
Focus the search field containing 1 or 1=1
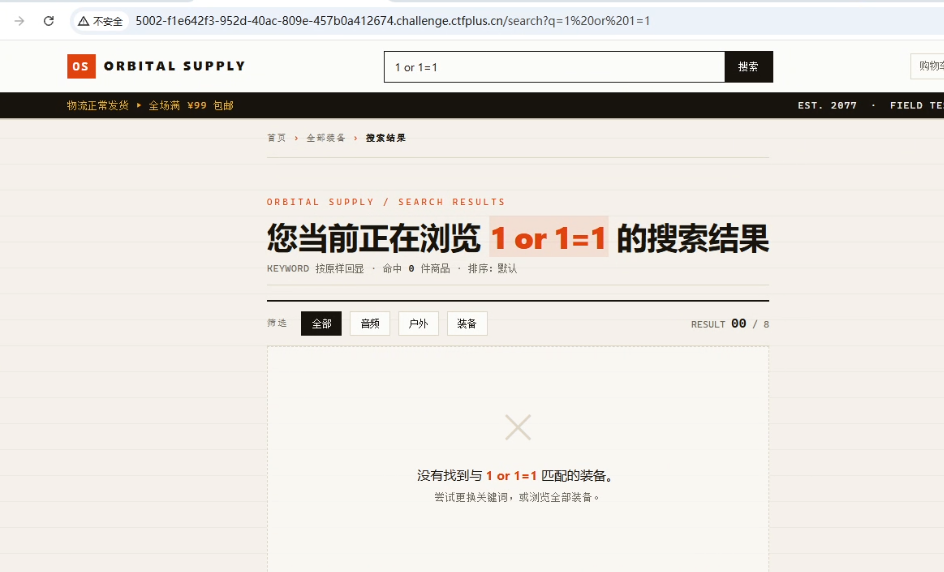[554, 67]
